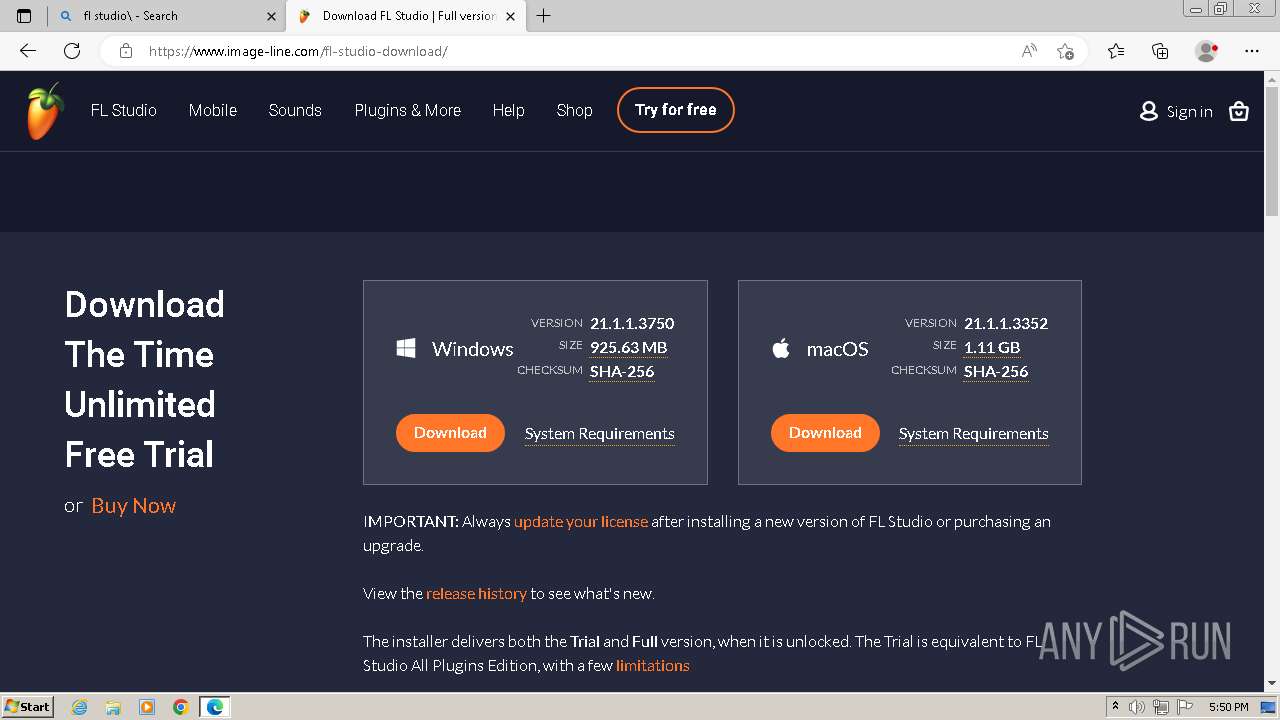Open the release history link
This screenshot has height=720, width=1280.
point(476,593)
